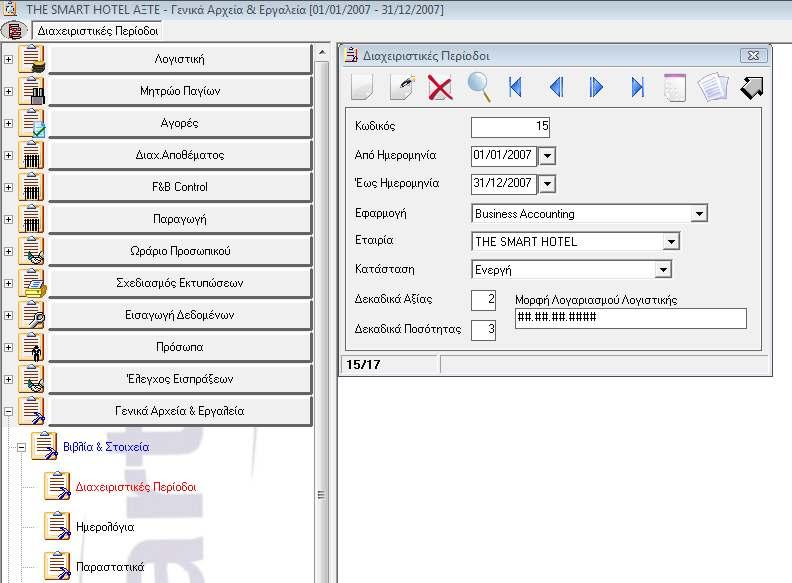Open the Μητρώο Παγίων module button
This screenshot has width=792, height=583.
(x=180, y=91)
